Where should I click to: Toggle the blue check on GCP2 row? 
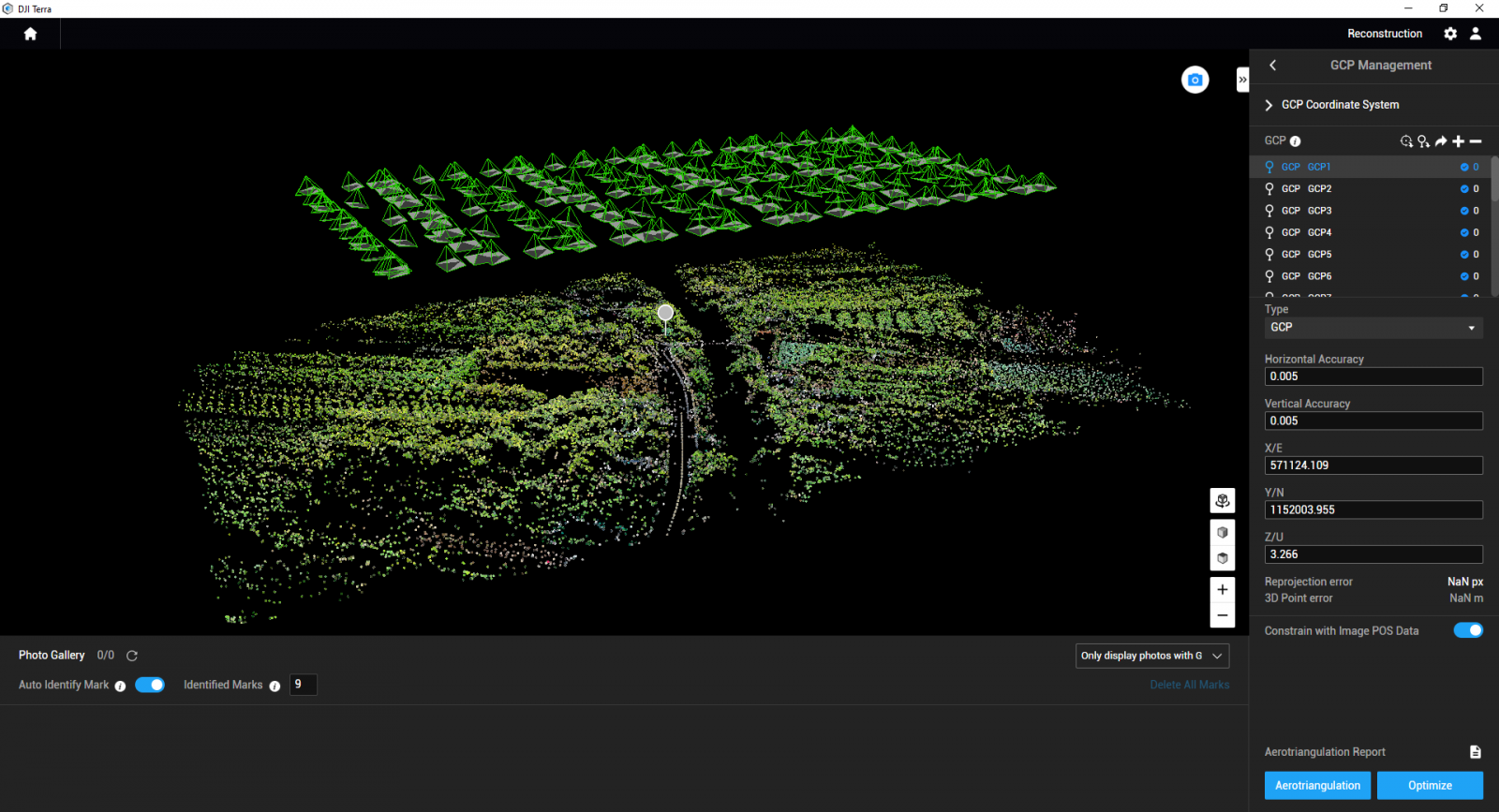1464,189
